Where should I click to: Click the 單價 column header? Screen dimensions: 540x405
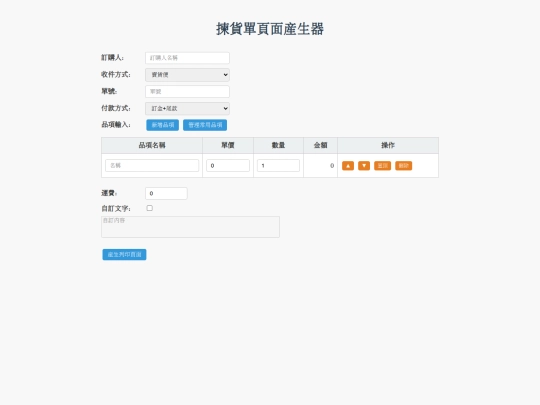click(x=228, y=145)
